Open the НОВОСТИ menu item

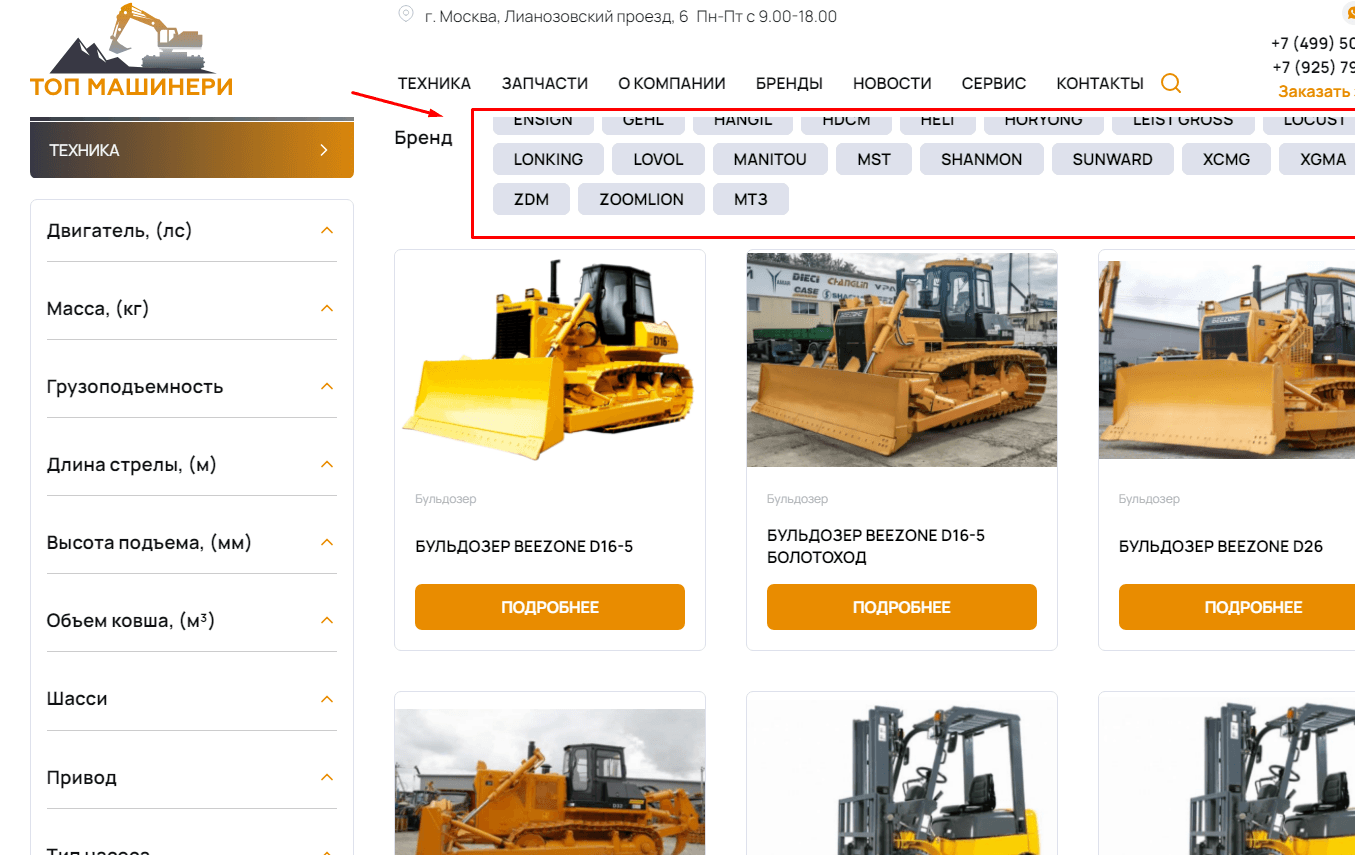tap(892, 84)
